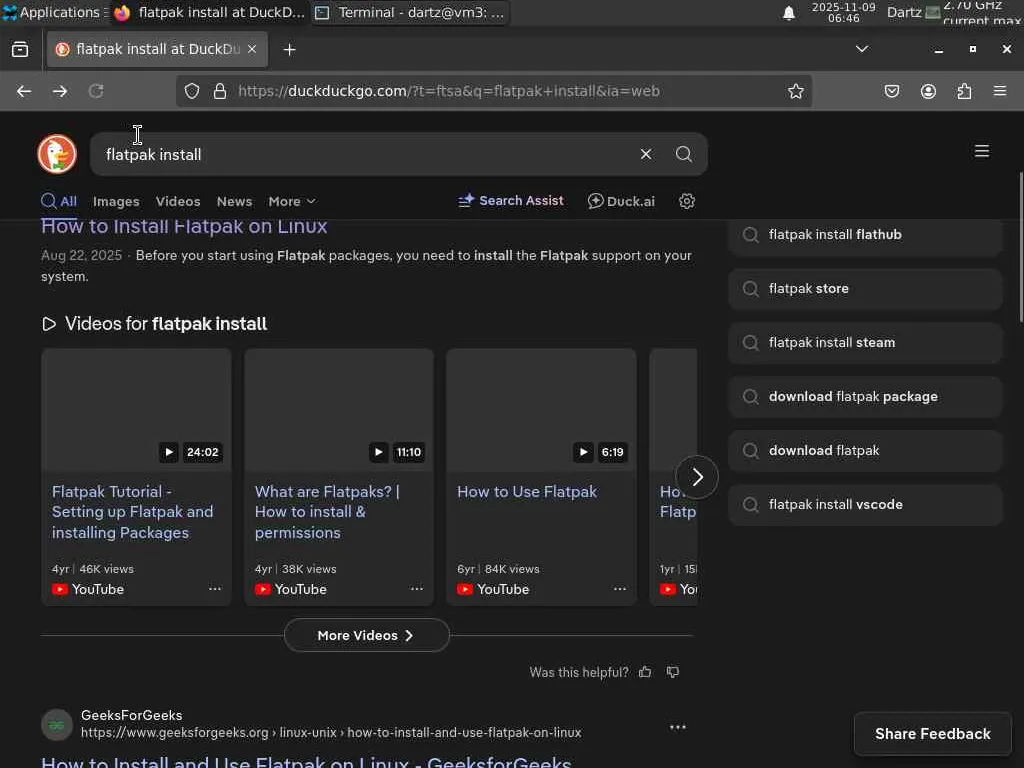
Task: Open the Pocket save icon
Action: [x=892, y=91]
